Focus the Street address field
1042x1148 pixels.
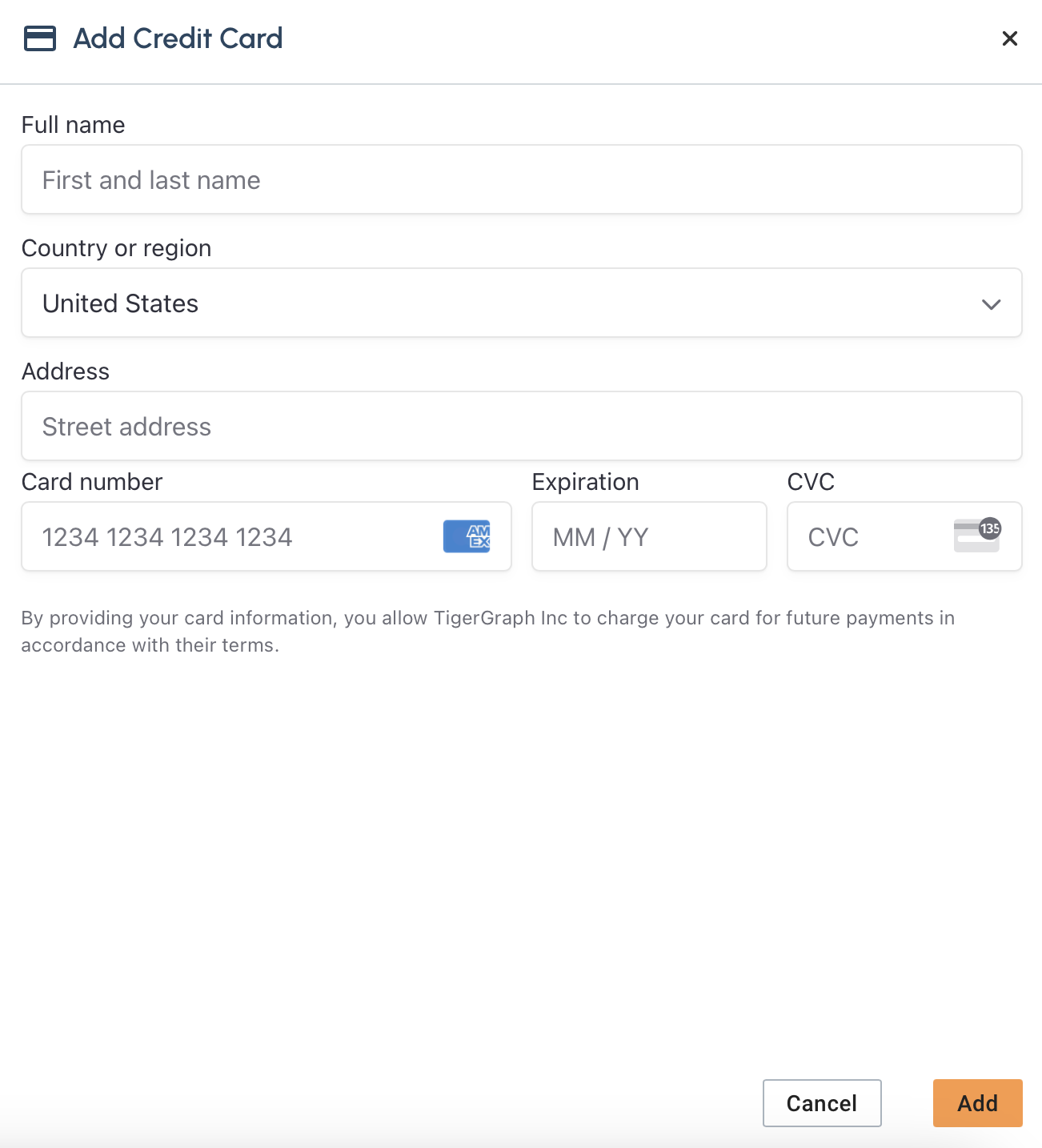[521, 426]
